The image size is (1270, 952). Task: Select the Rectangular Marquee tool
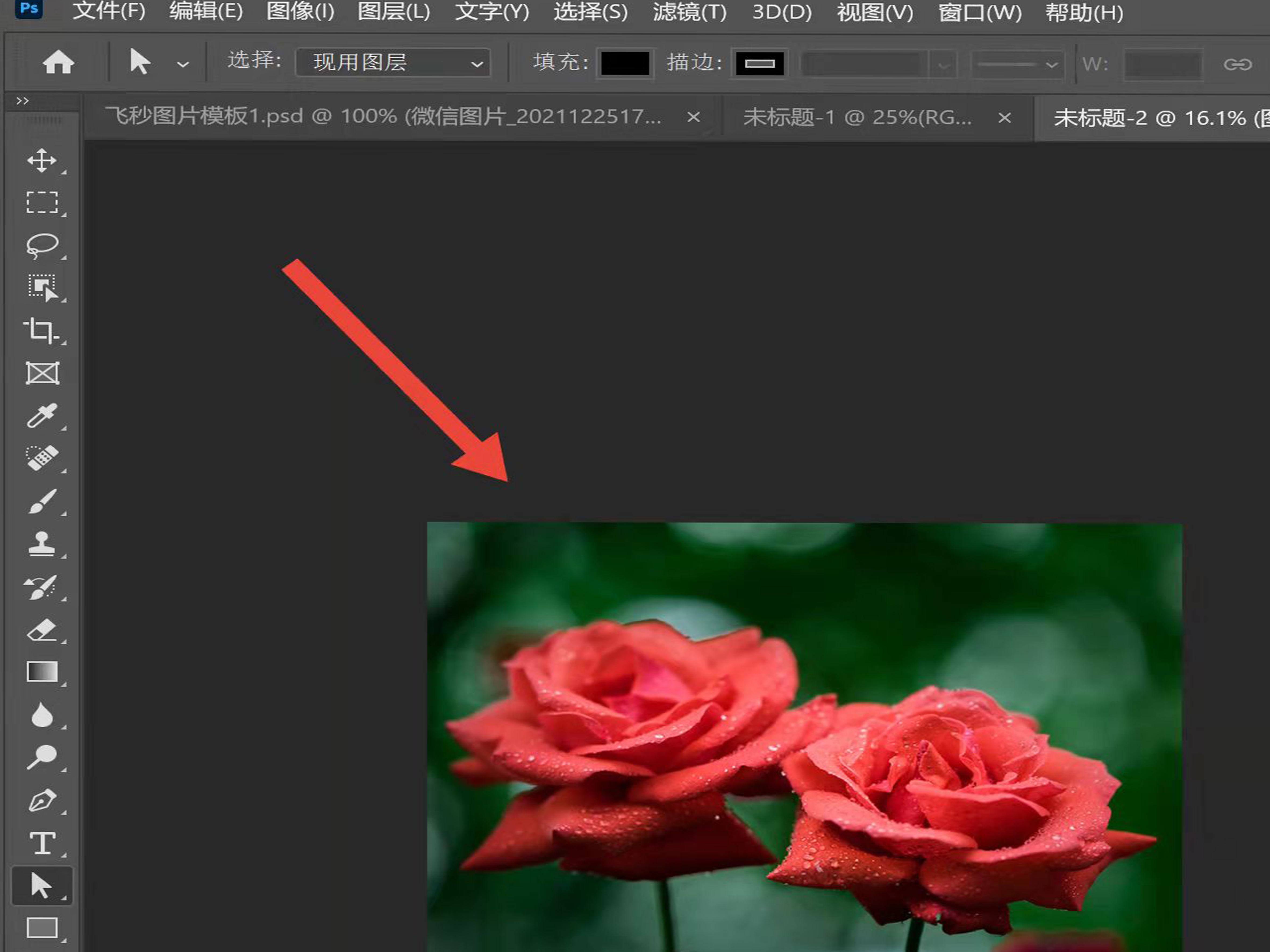point(42,203)
